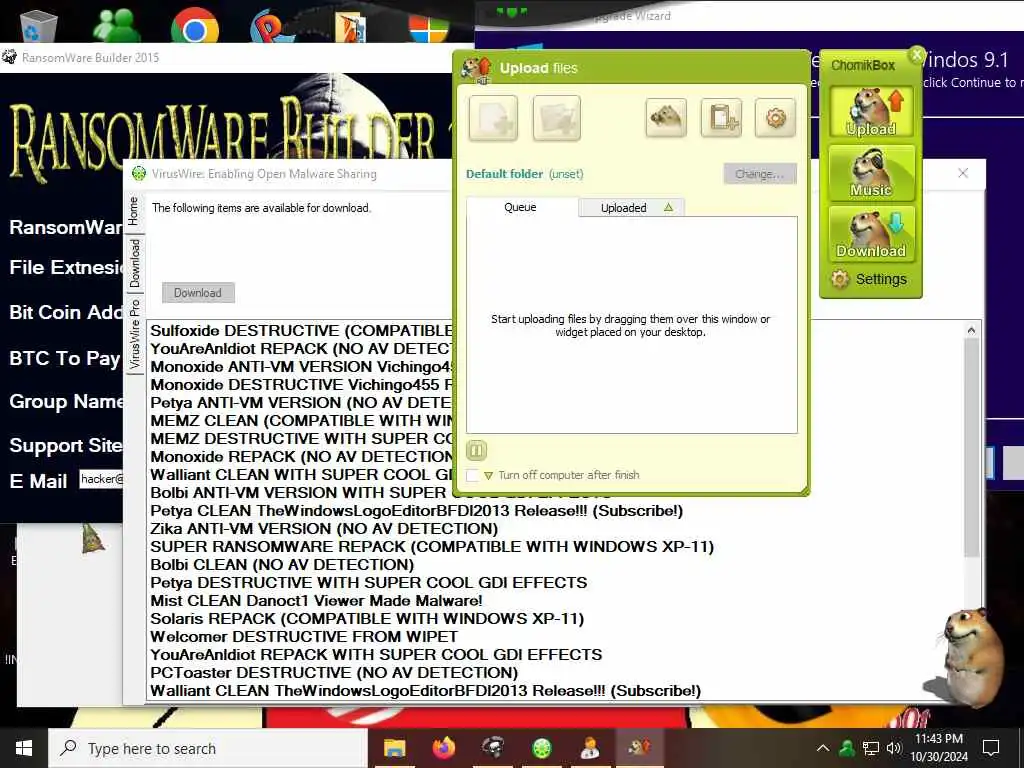
Task: Click the doctor figure taskbar icon
Action: [x=590, y=748]
